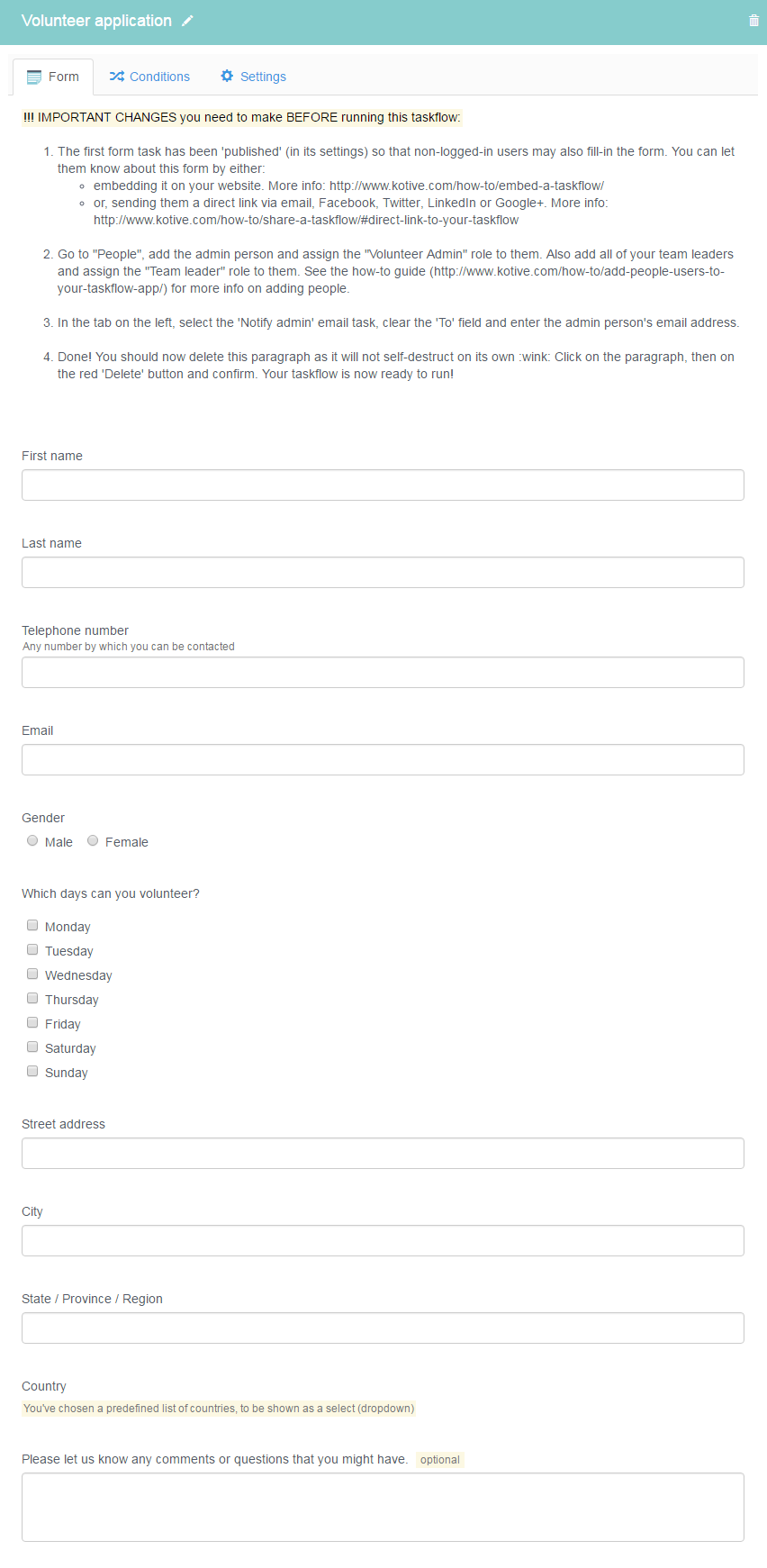
Task: Open the Conditions tab
Action: point(149,77)
